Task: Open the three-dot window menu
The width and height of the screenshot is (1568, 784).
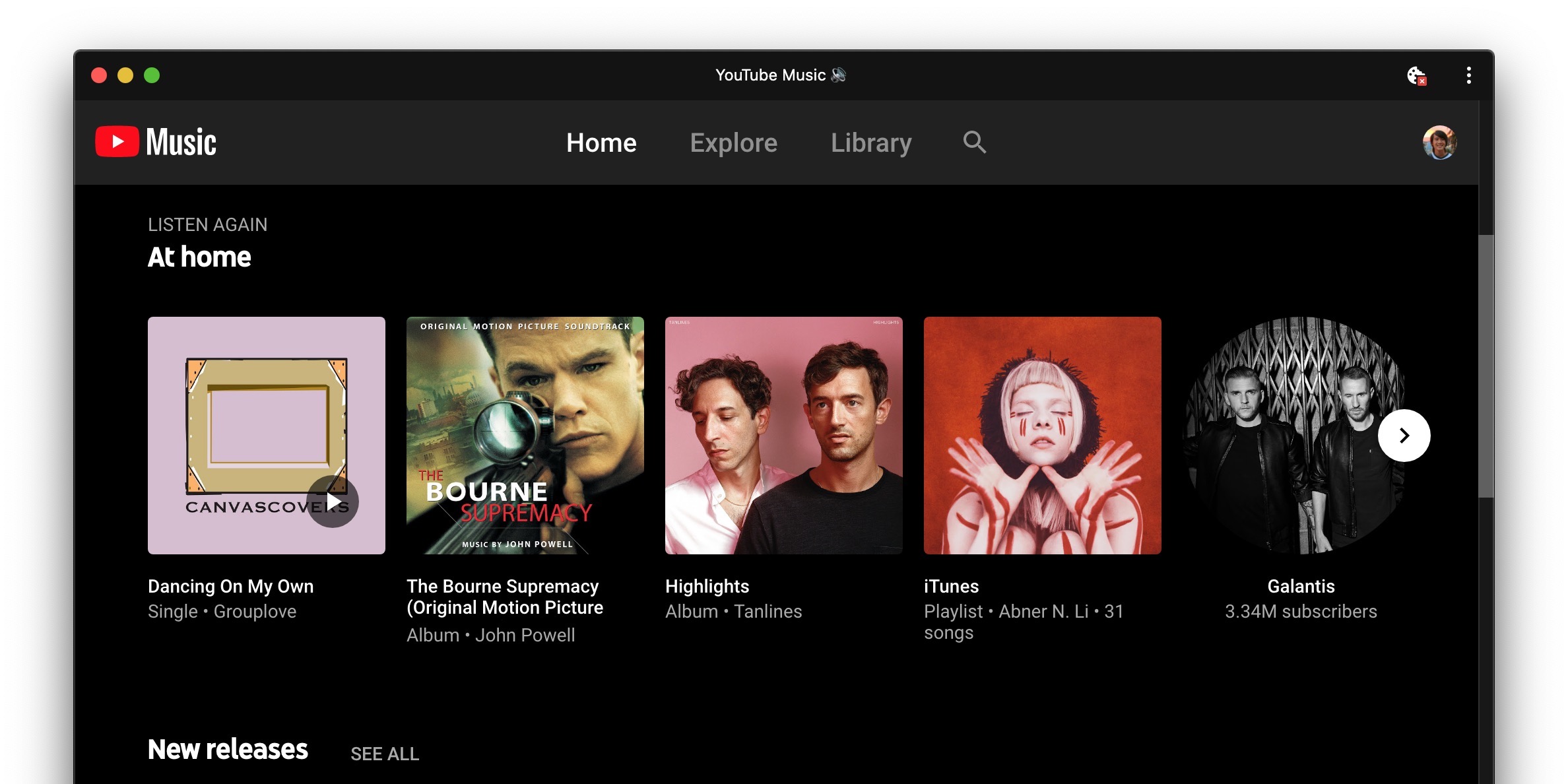Action: 1468,75
